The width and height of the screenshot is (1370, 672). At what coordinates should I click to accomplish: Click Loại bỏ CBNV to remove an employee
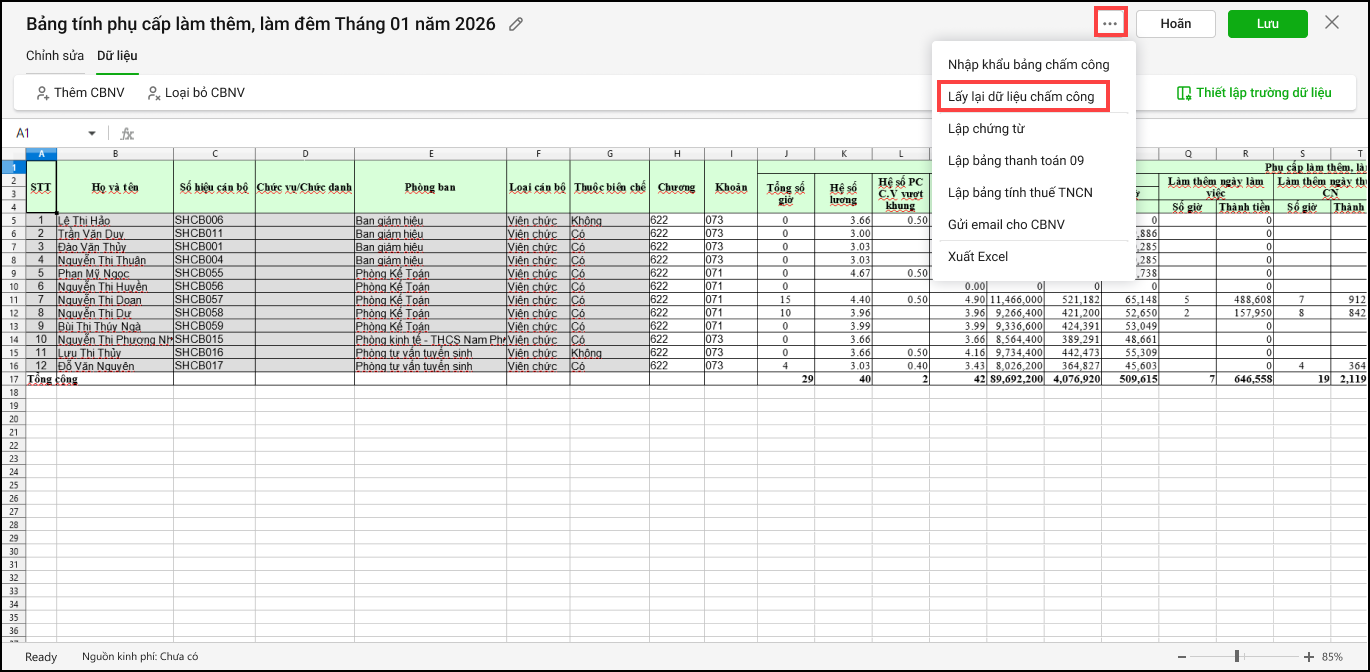coord(195,93)
